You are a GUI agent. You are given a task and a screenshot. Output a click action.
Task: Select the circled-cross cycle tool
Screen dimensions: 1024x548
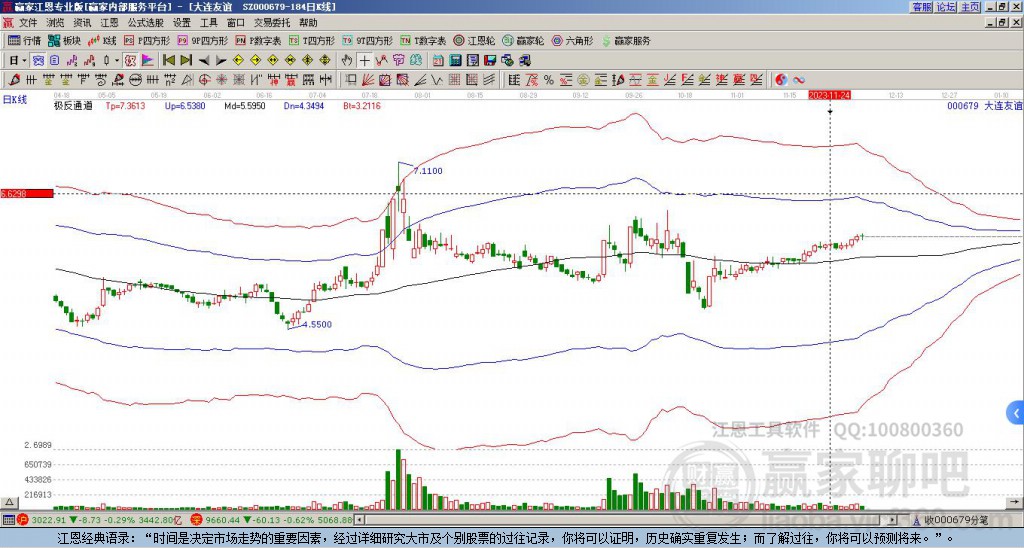click(x=204, y=80)
